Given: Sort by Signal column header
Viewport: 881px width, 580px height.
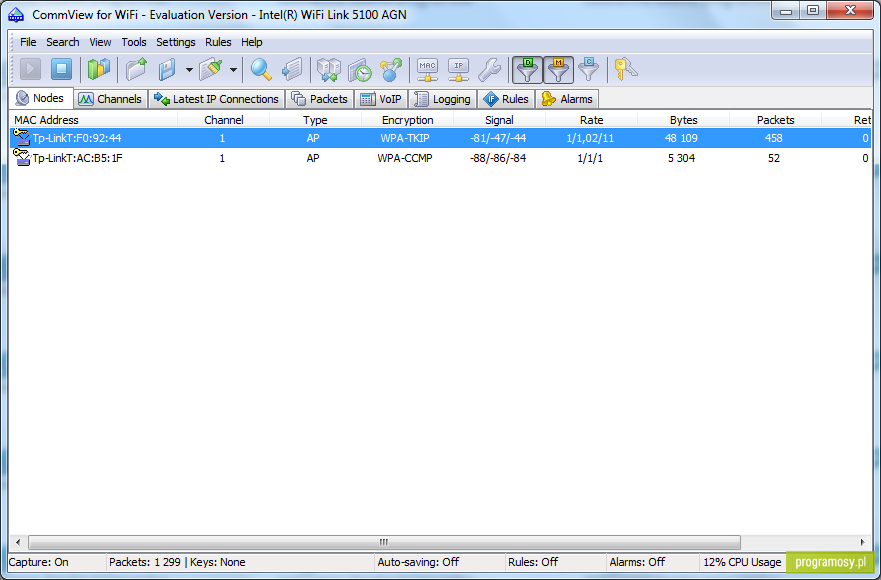Looking at the screenshot, I should tap(499, 120).
